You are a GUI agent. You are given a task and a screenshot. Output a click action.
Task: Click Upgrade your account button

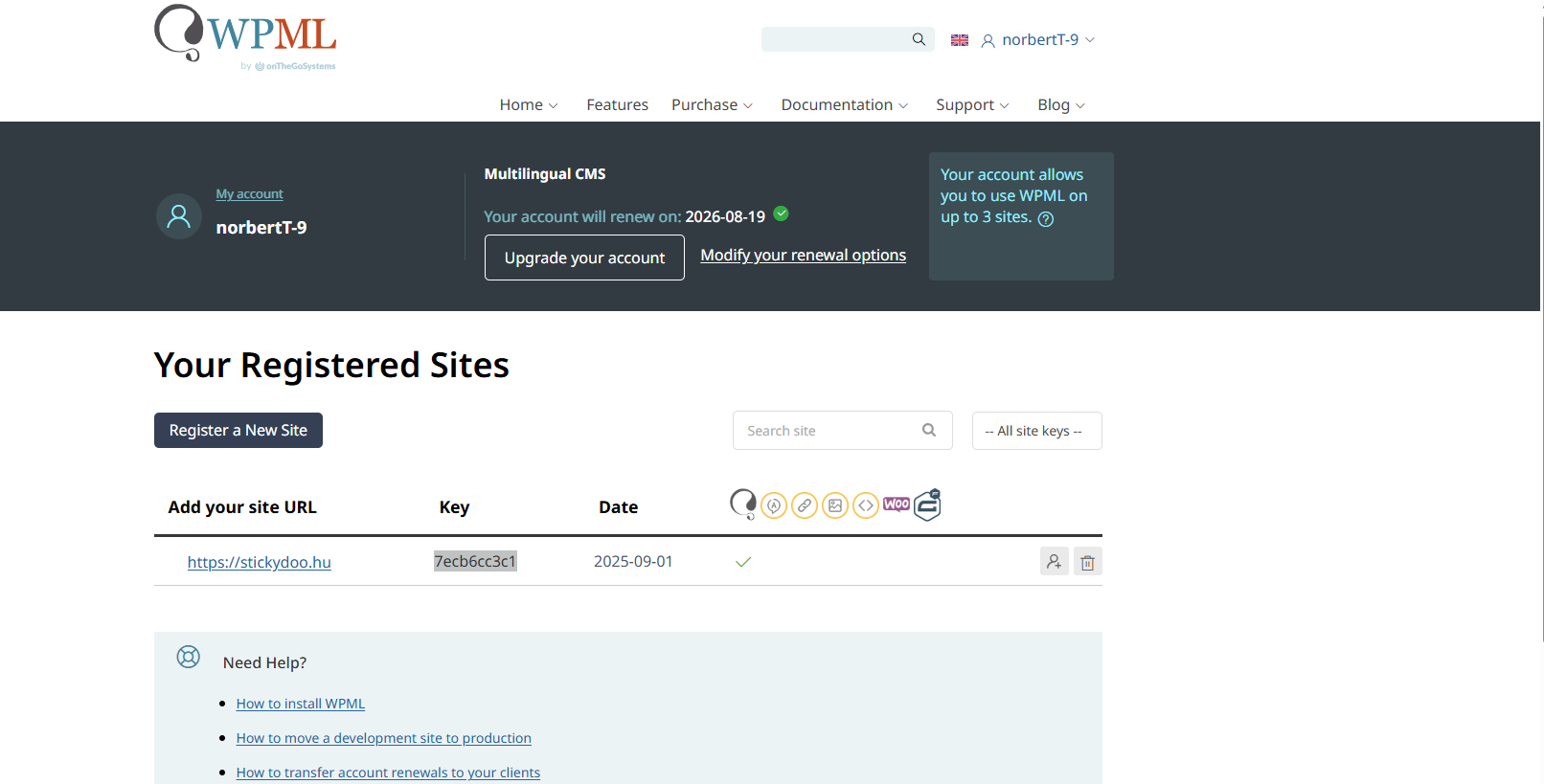pos(584,258)
